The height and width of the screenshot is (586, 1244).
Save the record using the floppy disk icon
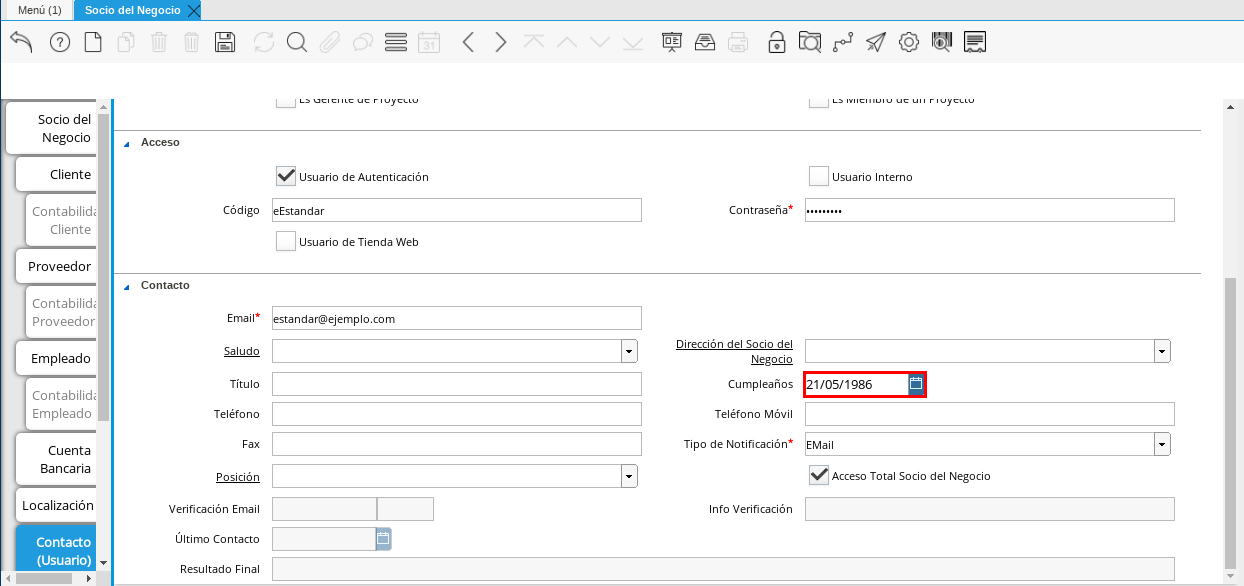click(225, 42)
